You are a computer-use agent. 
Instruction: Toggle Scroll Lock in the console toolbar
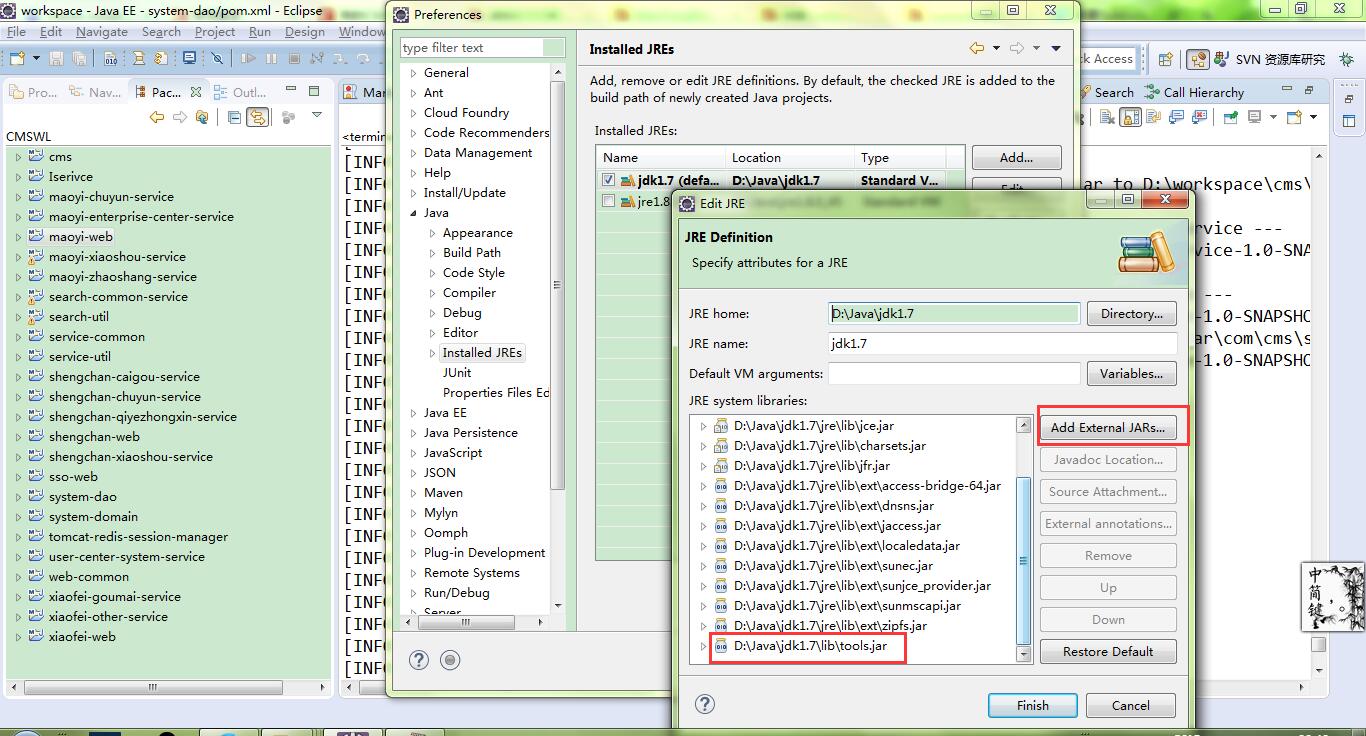[1130, 117]
